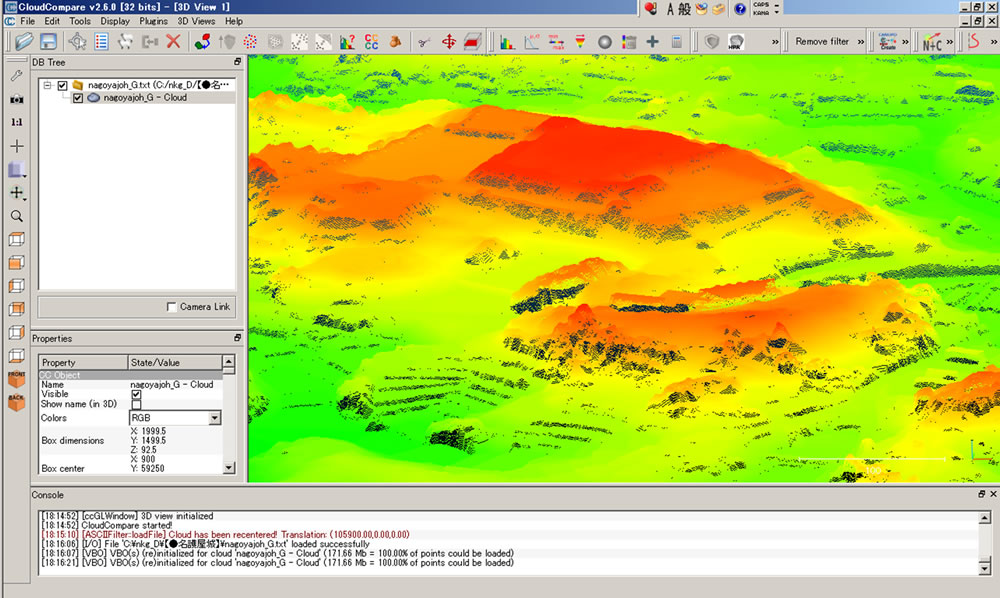Compute cloud-to-cloud distance (CC icon)
This screenshot has height=598, width=1000.
[371, 42]
